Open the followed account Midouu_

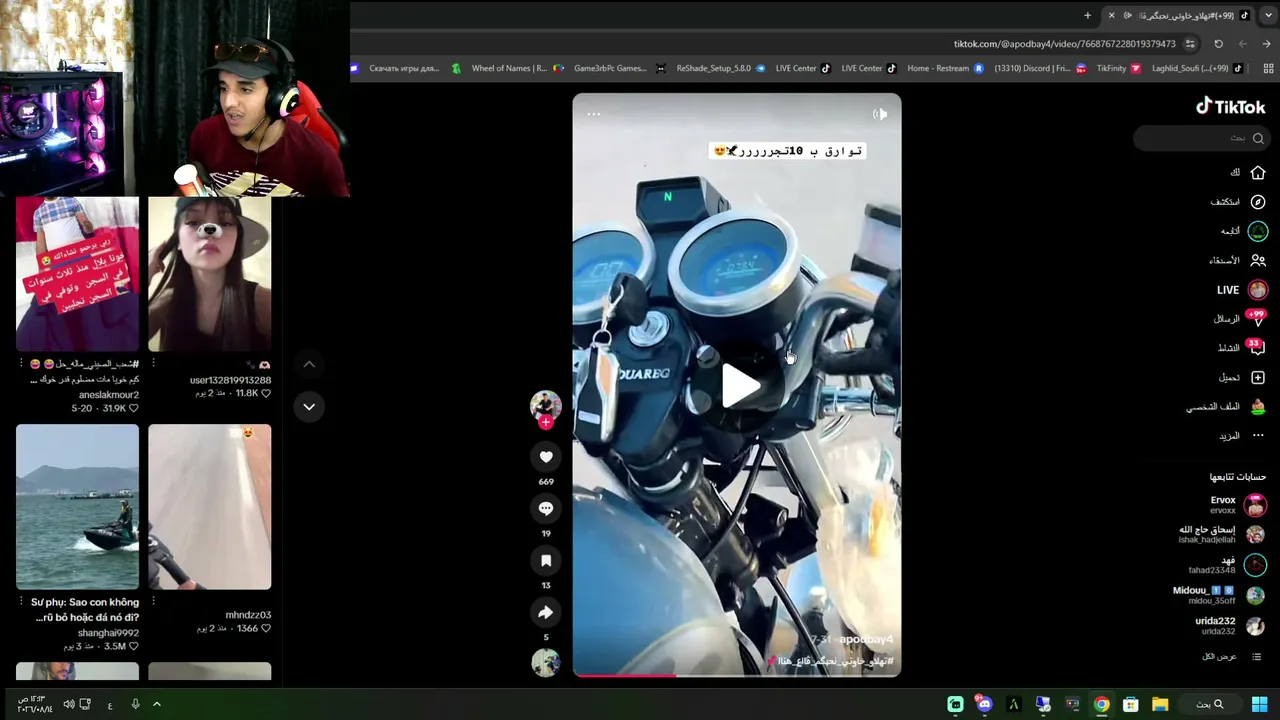(x=1220, y=596)
